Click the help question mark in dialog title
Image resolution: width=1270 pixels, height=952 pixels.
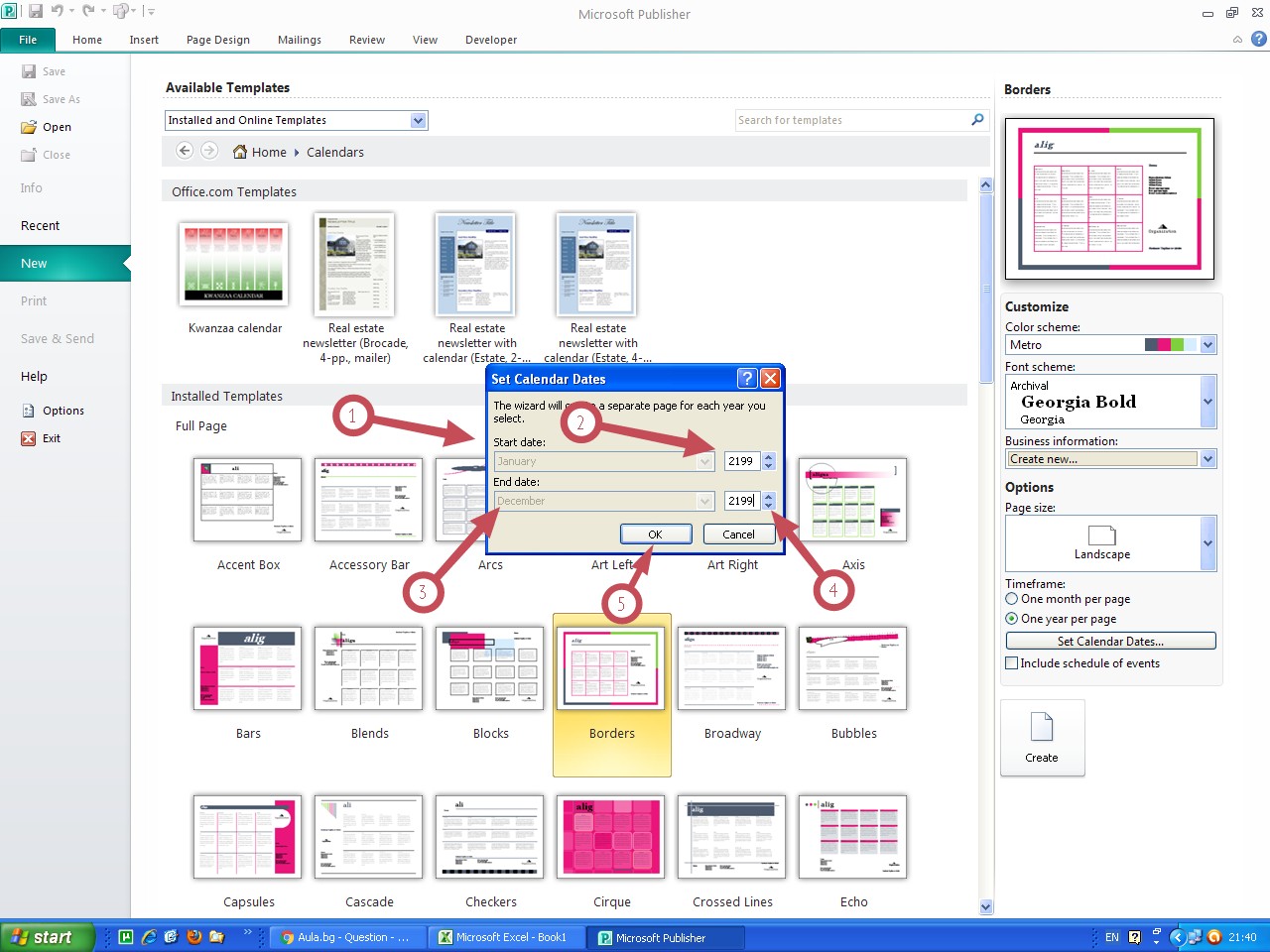tap(747, 379)
